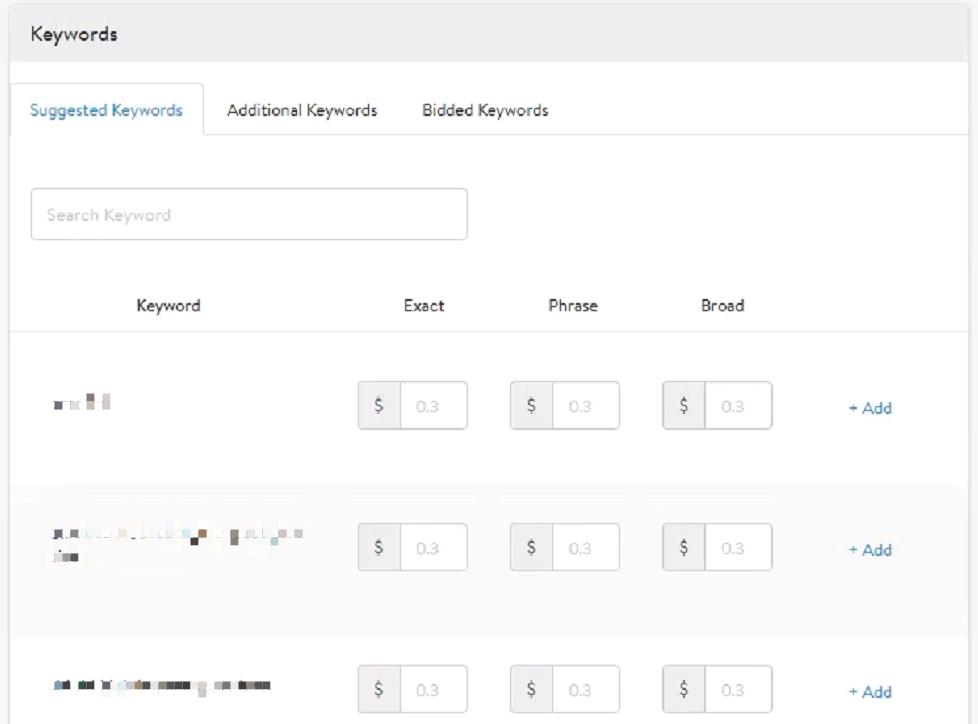Image resolution: width=978 pixels, height=724 pixels.
Task: Click the Phrase bid field in first row
Action: 585,406
